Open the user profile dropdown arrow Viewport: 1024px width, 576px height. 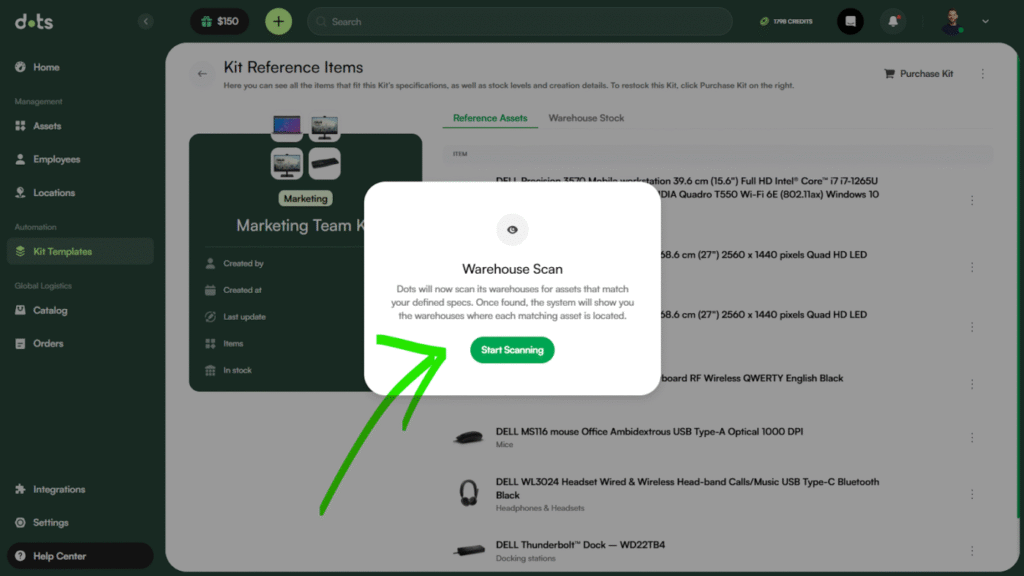985,21
